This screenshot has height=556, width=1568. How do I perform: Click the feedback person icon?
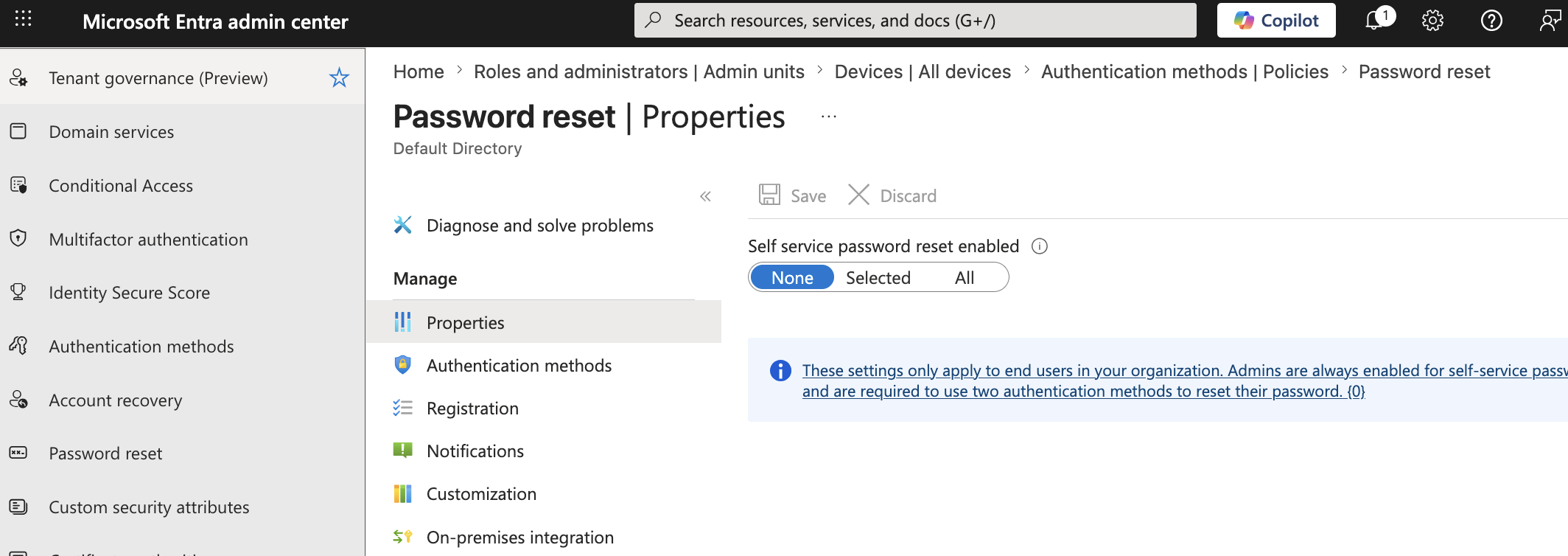pos(1550,21)
